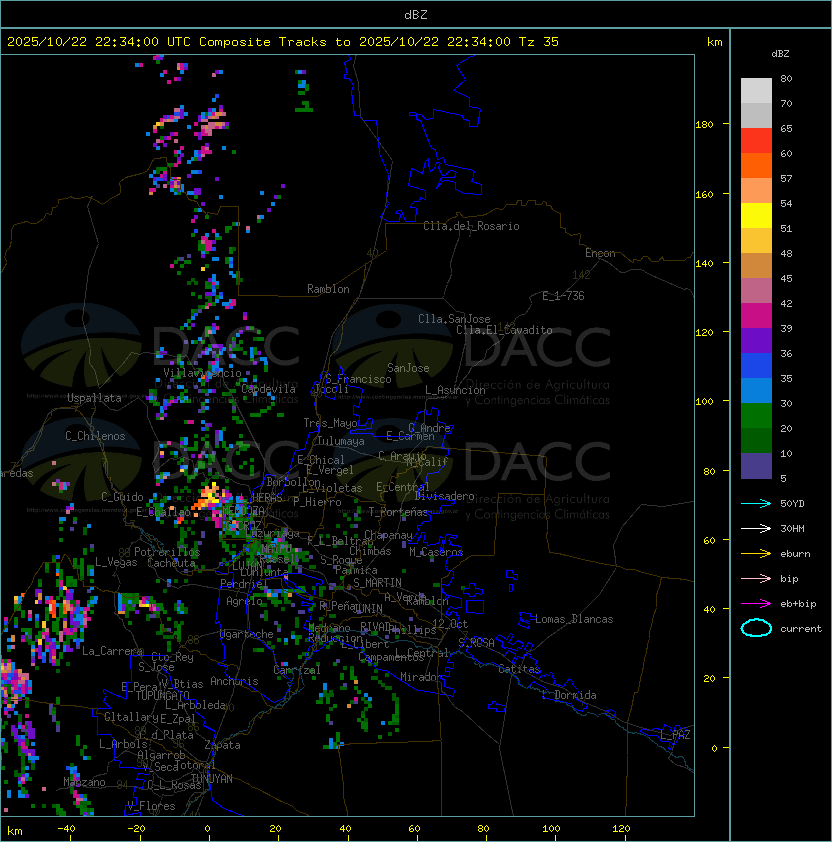
Task: Click the 'TUPUNGATO' map label
Action: [162, 695]
